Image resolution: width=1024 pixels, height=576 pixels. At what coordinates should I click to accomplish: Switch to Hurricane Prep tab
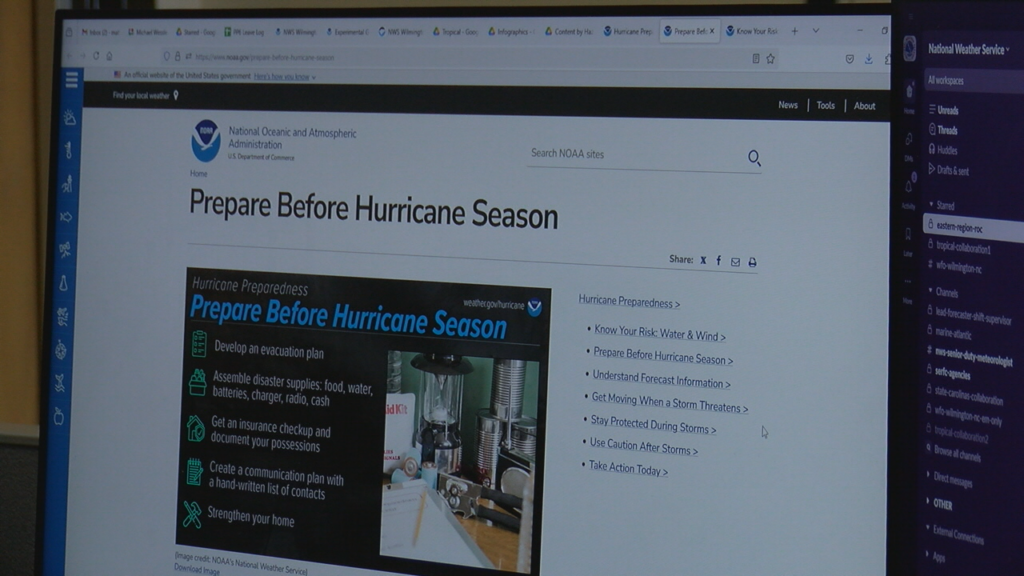coord(628,31)
